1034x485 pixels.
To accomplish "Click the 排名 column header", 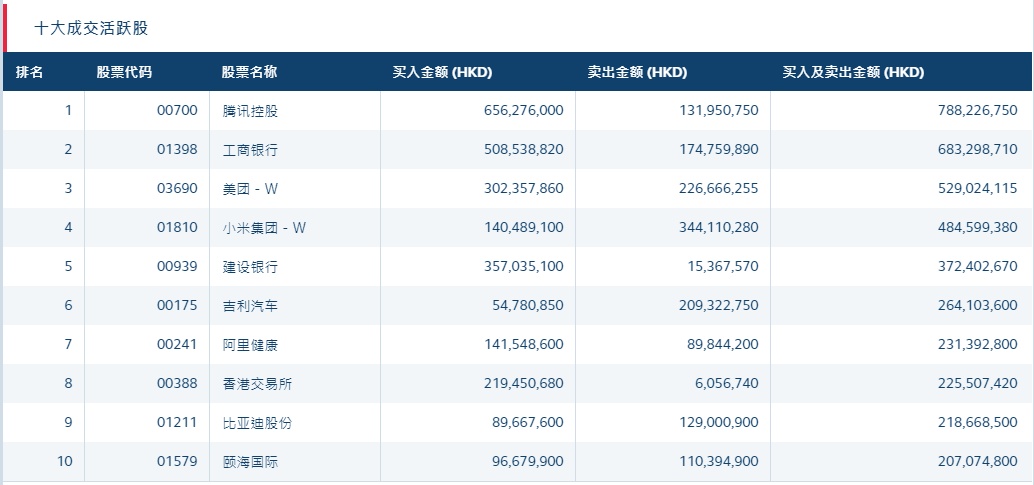I will pyautogui.click(x=30, y=72).
